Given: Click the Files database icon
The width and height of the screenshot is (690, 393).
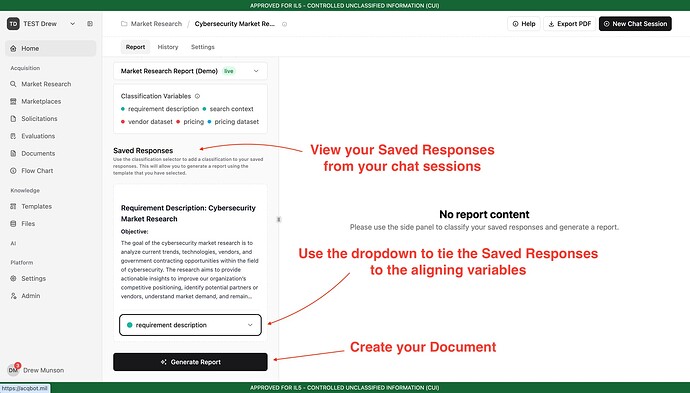Looking at the screenshot, I should (13, 224).
